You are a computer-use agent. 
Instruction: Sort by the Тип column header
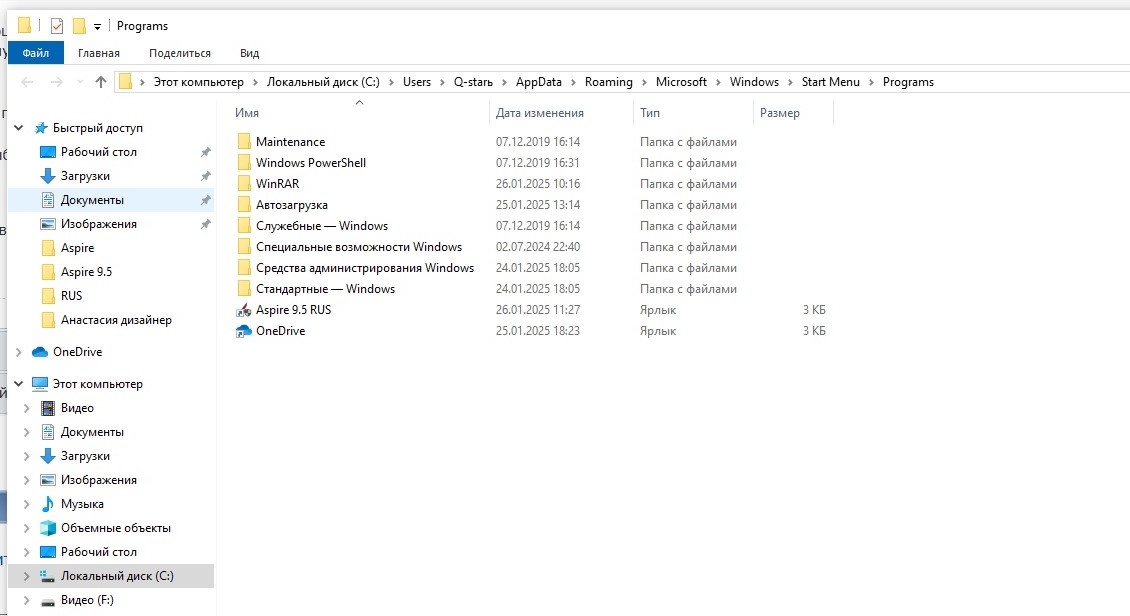[x=650, y=113]
